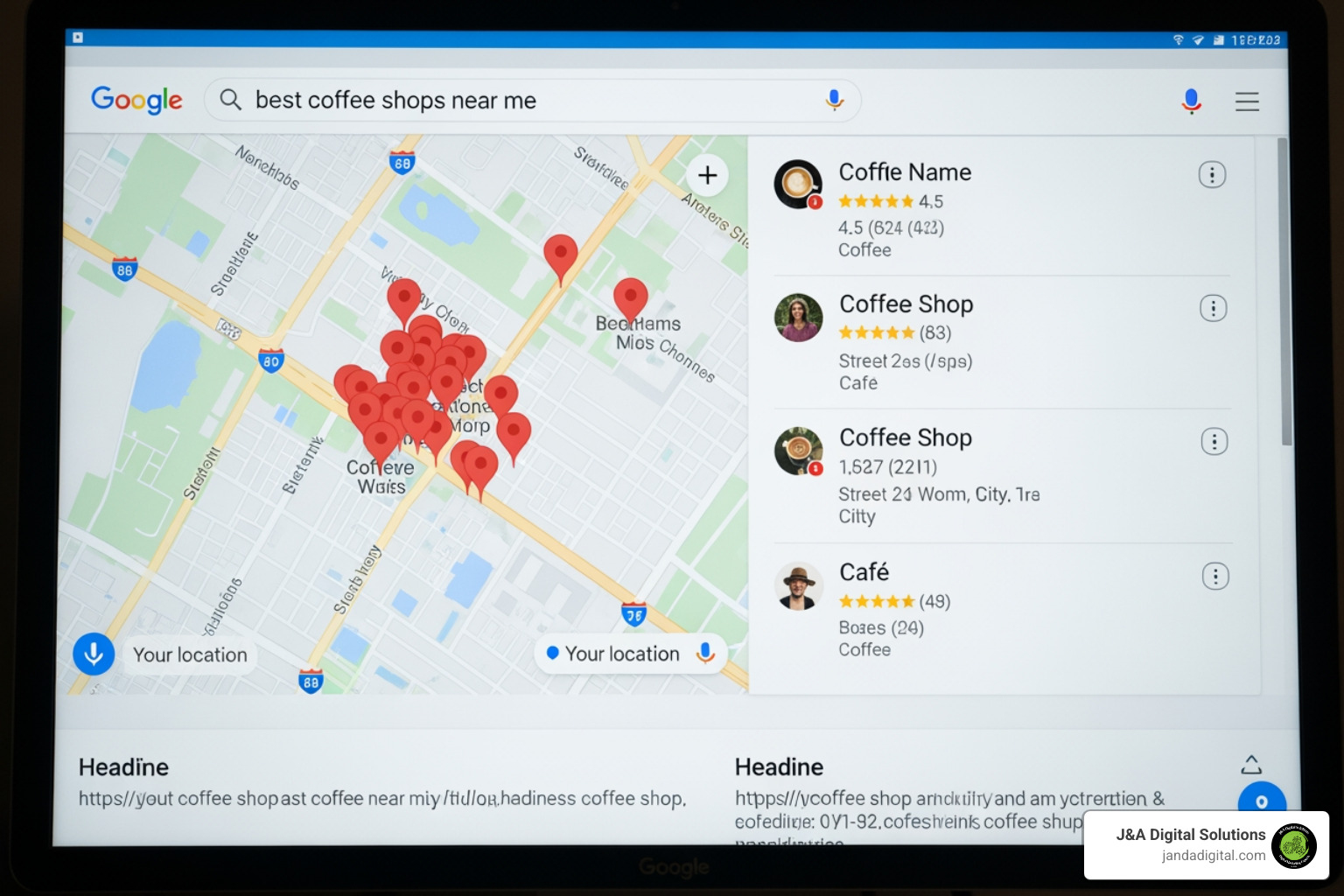Open options for the Café listing

pos(1215,576)
